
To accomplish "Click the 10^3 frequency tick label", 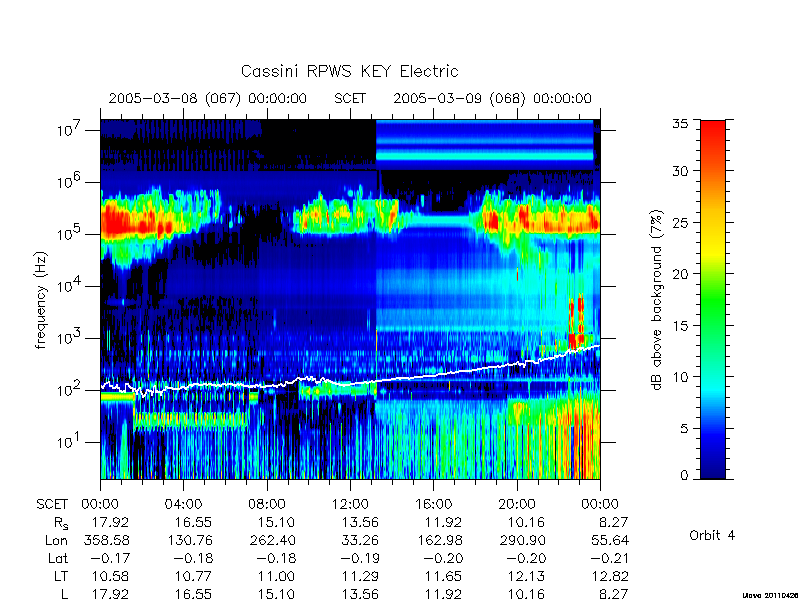I will pyautogui.click(x=70, y=338).
